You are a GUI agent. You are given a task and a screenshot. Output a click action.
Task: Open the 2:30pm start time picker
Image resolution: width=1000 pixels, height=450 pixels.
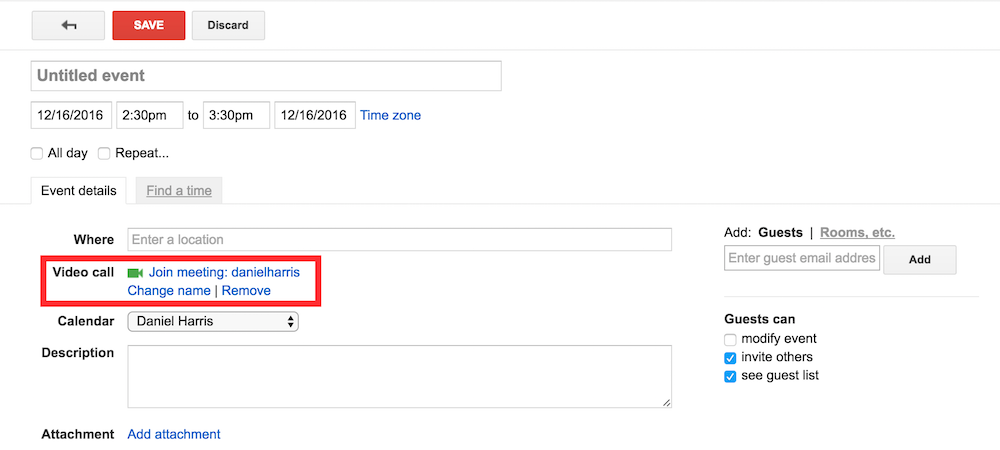pyautogui.click(x=150, y=115)
